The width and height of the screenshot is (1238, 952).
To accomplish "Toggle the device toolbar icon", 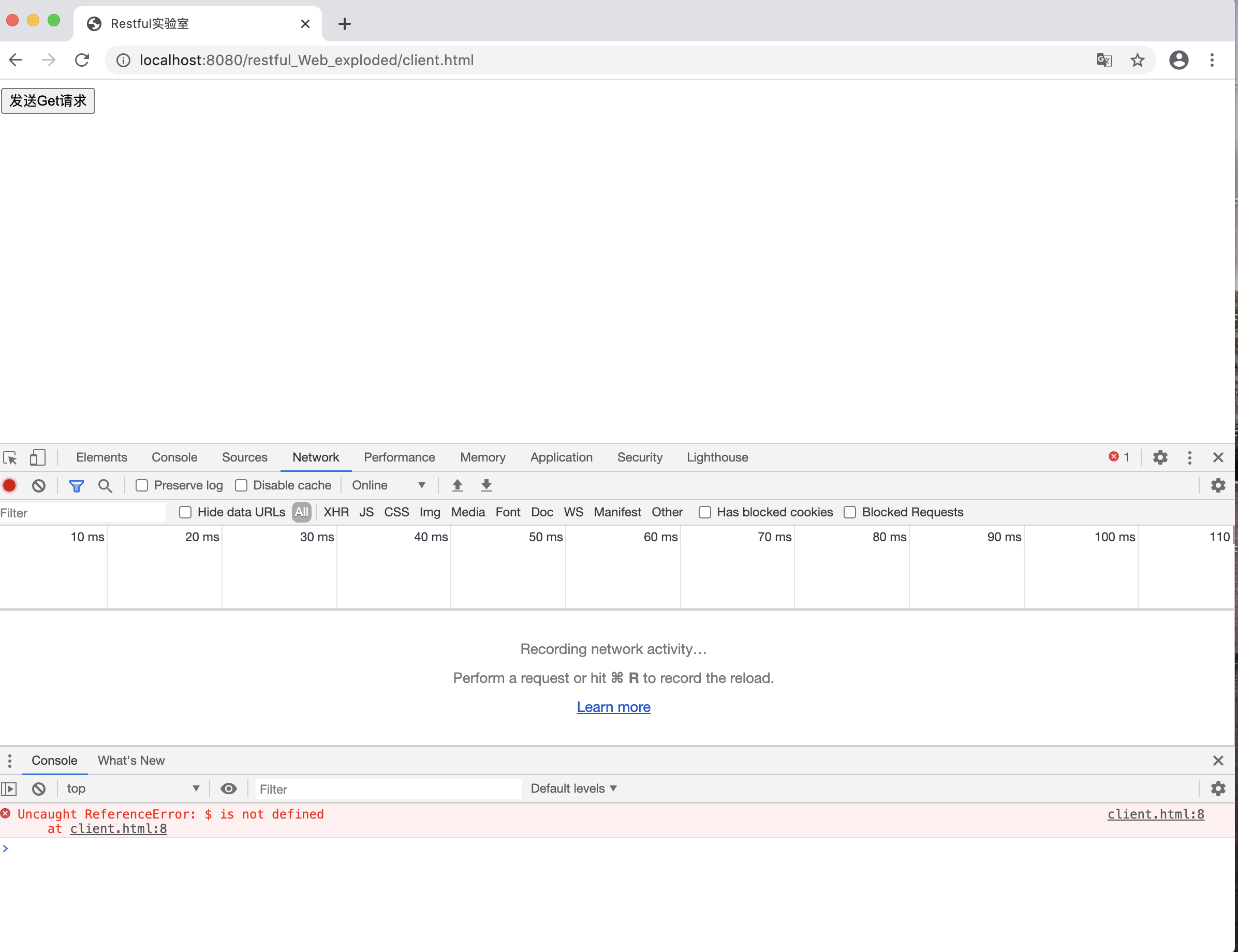I will pos(37,457).
